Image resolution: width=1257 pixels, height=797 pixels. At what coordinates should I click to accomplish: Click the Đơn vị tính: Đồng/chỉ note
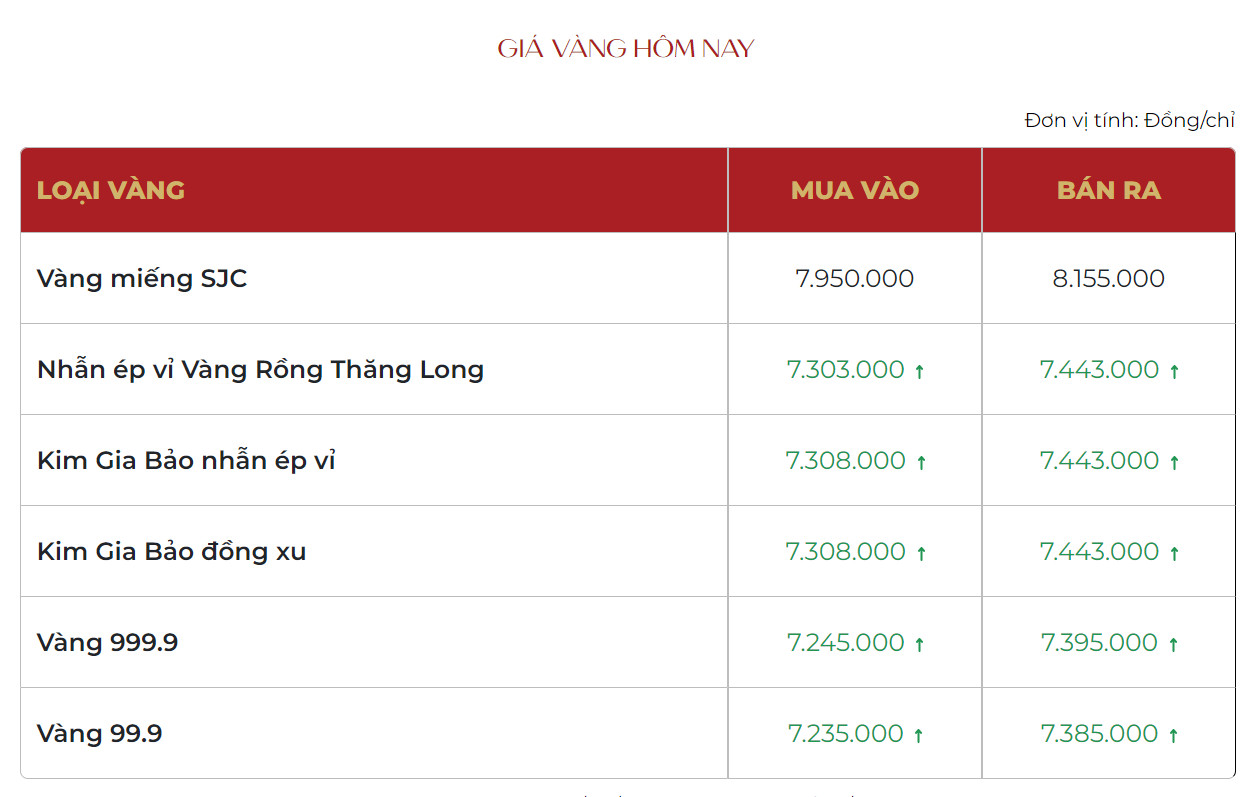(1130, 120)
